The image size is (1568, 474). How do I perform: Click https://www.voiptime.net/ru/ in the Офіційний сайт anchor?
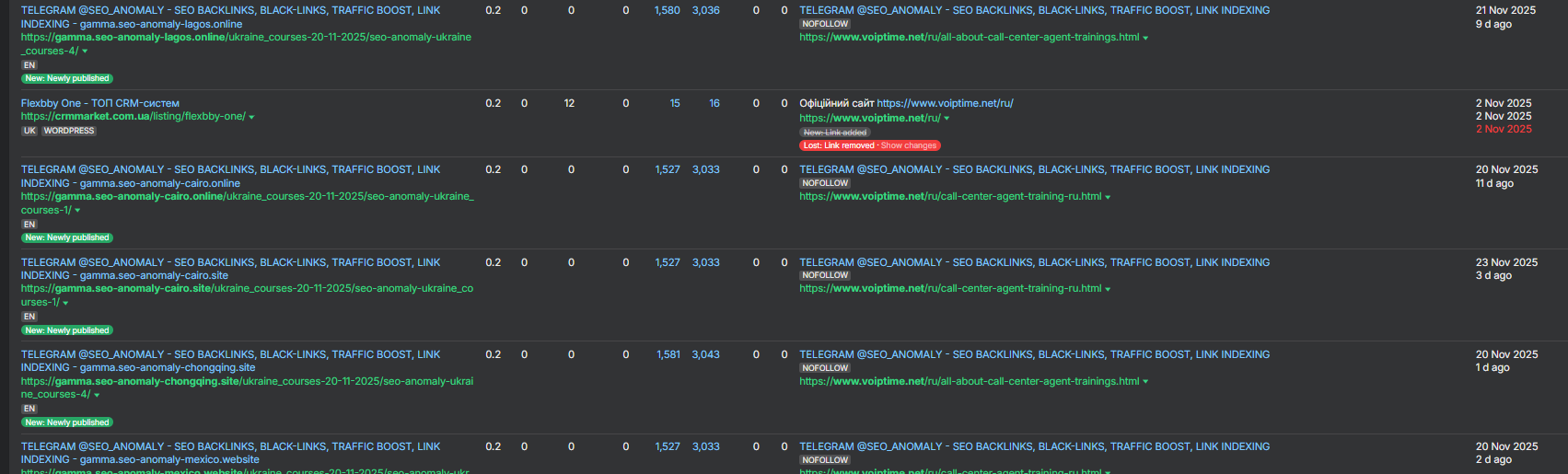click(x=945, y=103)
